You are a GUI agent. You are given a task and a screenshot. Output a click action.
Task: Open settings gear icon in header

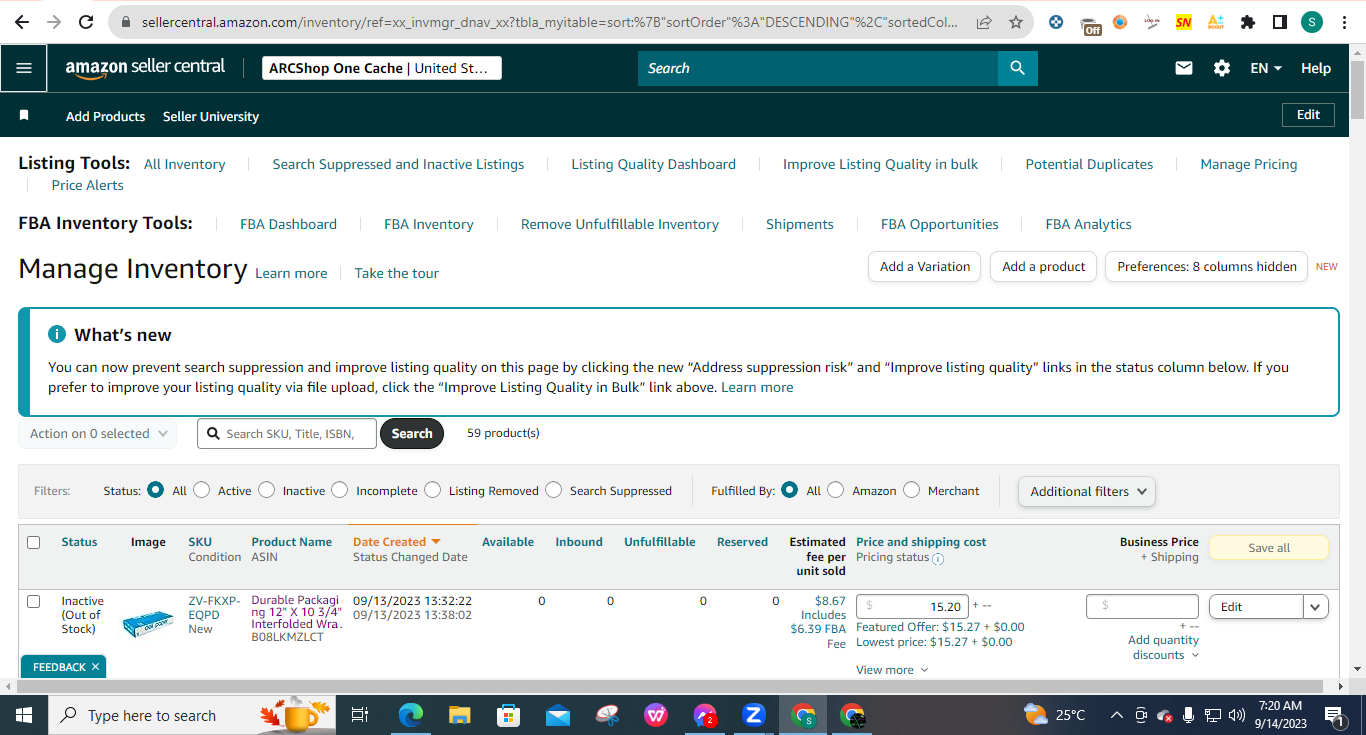pyautogui.click(x=1222, y=68)
